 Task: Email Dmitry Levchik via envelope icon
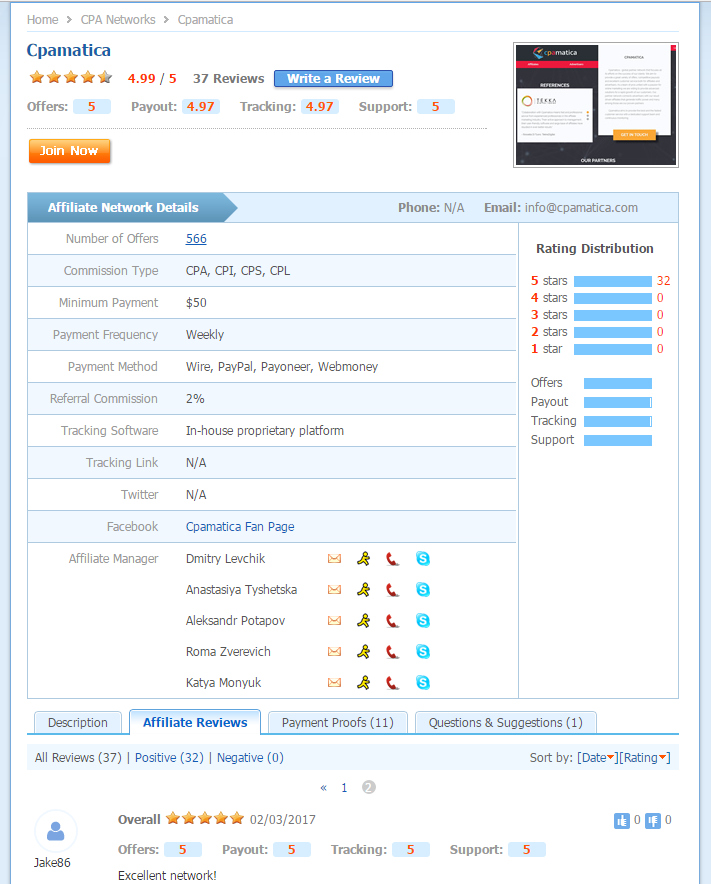[x=334, y=559]
